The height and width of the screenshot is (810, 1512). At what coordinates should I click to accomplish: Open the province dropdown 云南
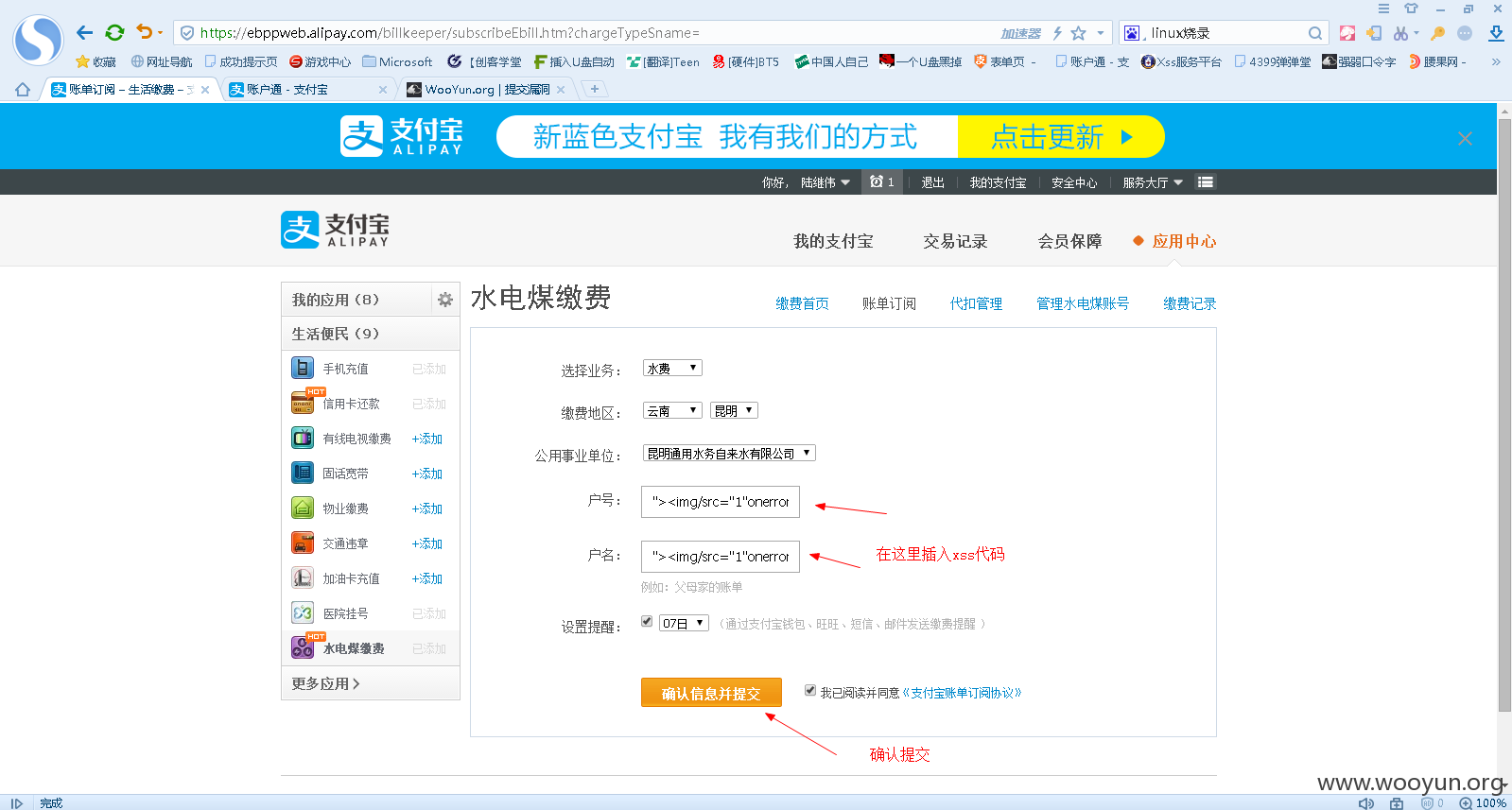pos(672,410)
